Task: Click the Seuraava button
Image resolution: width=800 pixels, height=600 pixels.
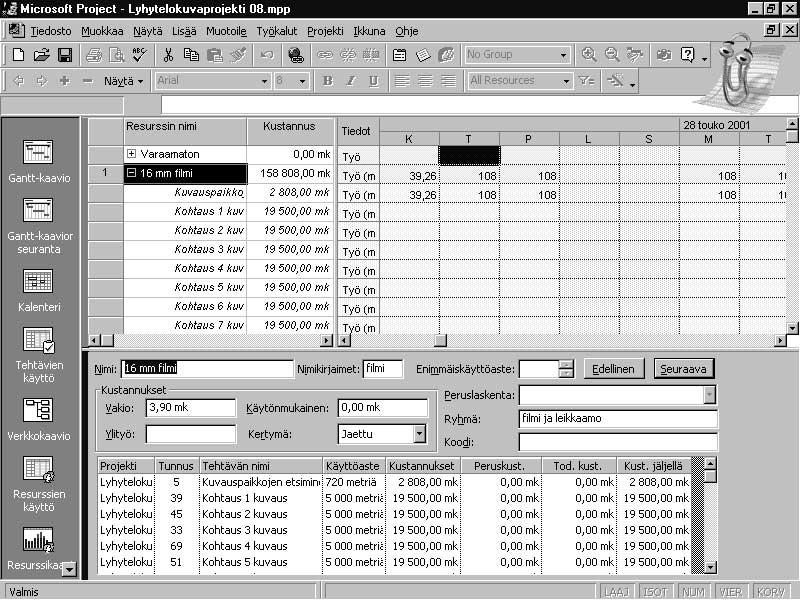Action: pyautogui.click(x=683, y=369)
